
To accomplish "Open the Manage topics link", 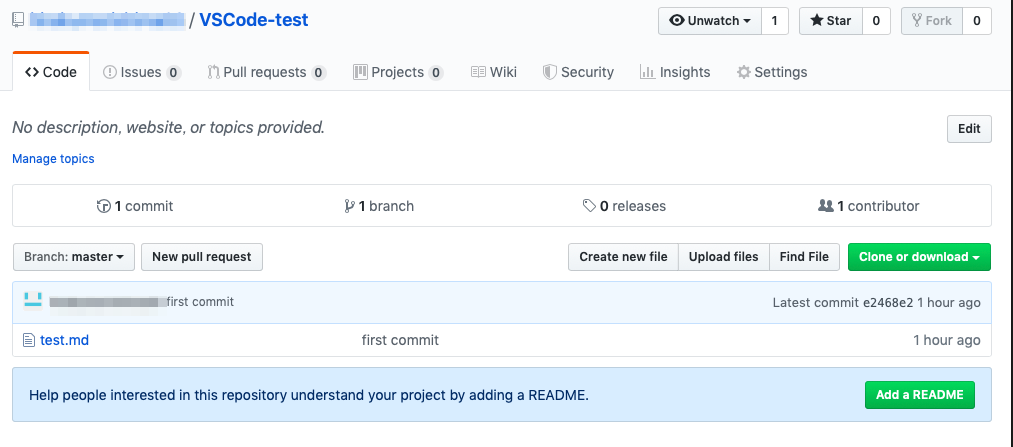I will point(53,159).
